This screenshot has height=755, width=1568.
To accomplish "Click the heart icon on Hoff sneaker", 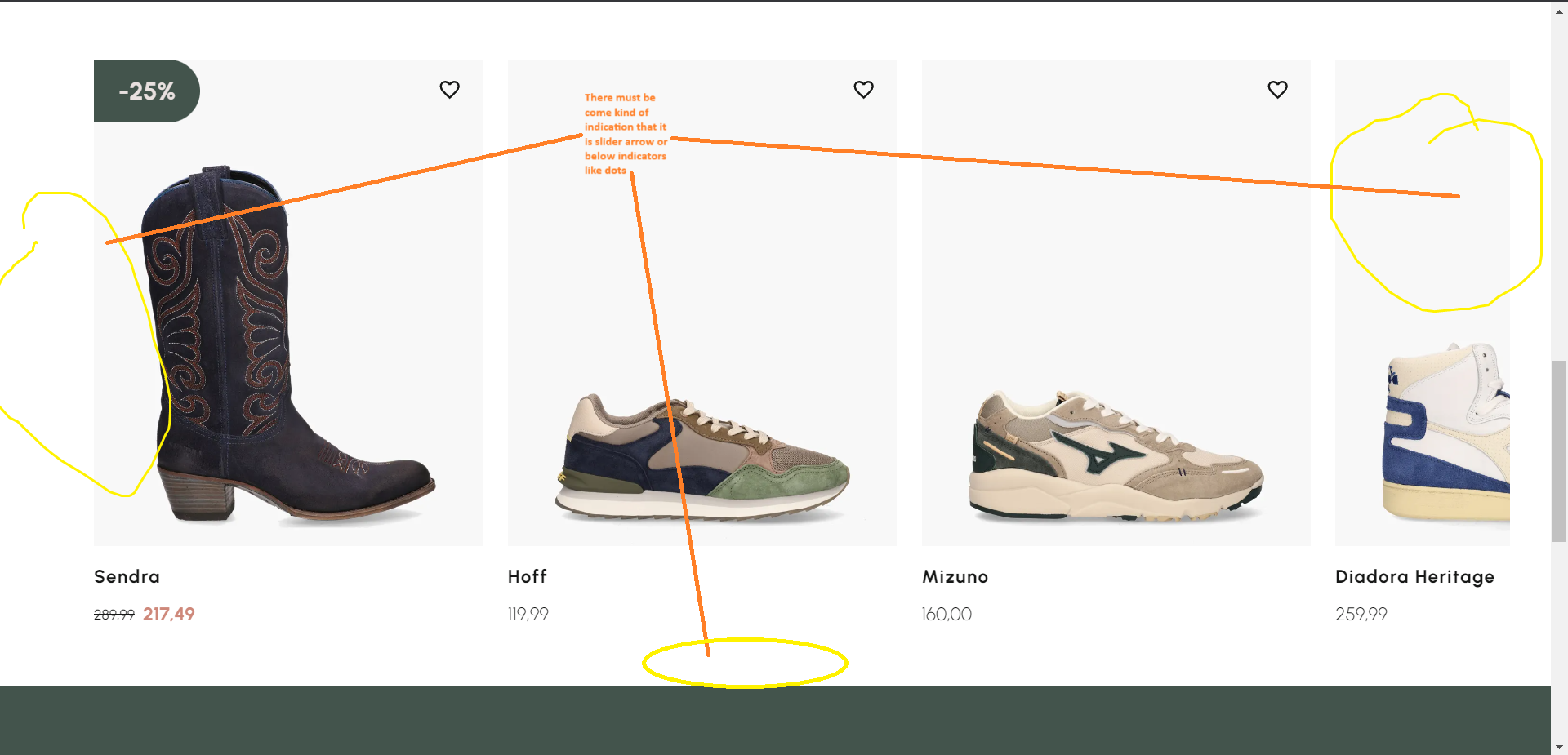I will [x=863, y=90].
